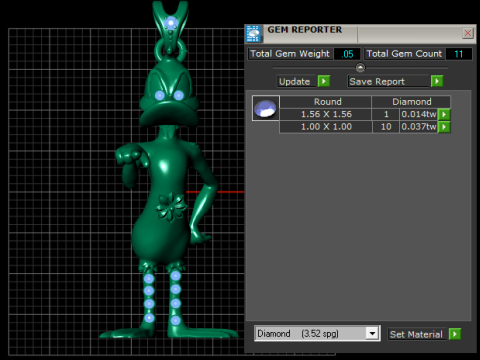Click the Diamond column header
480x360 pixels.
click(411, 102)
